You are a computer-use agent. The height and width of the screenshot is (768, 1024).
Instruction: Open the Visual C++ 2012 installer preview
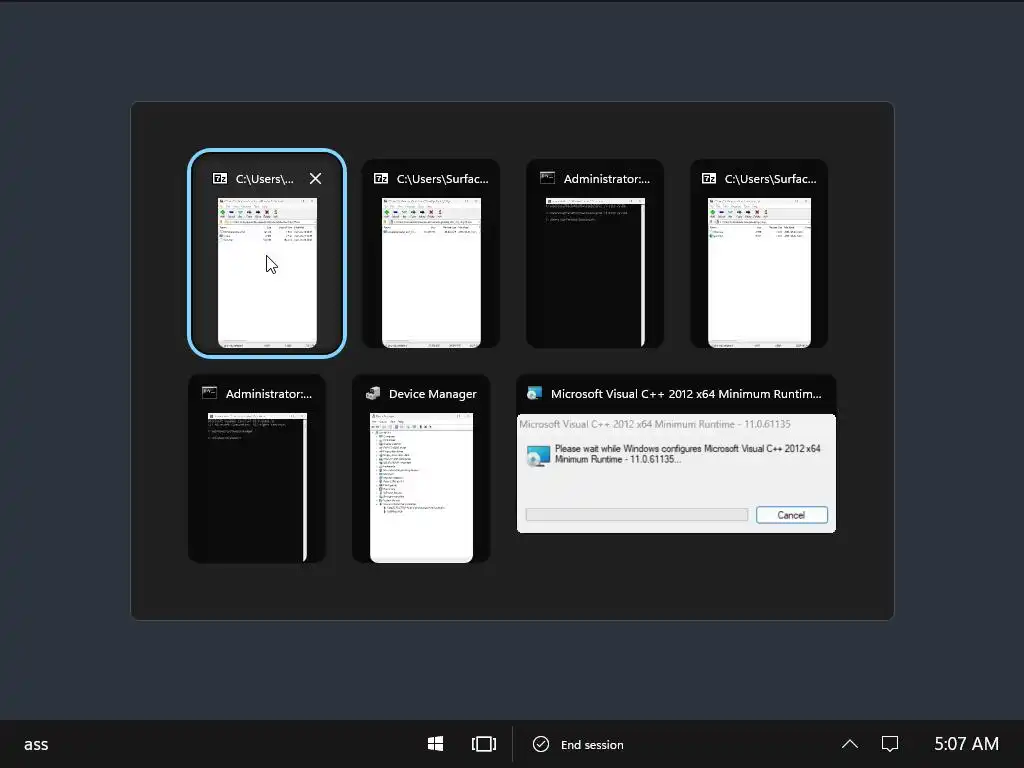[676, 473]
